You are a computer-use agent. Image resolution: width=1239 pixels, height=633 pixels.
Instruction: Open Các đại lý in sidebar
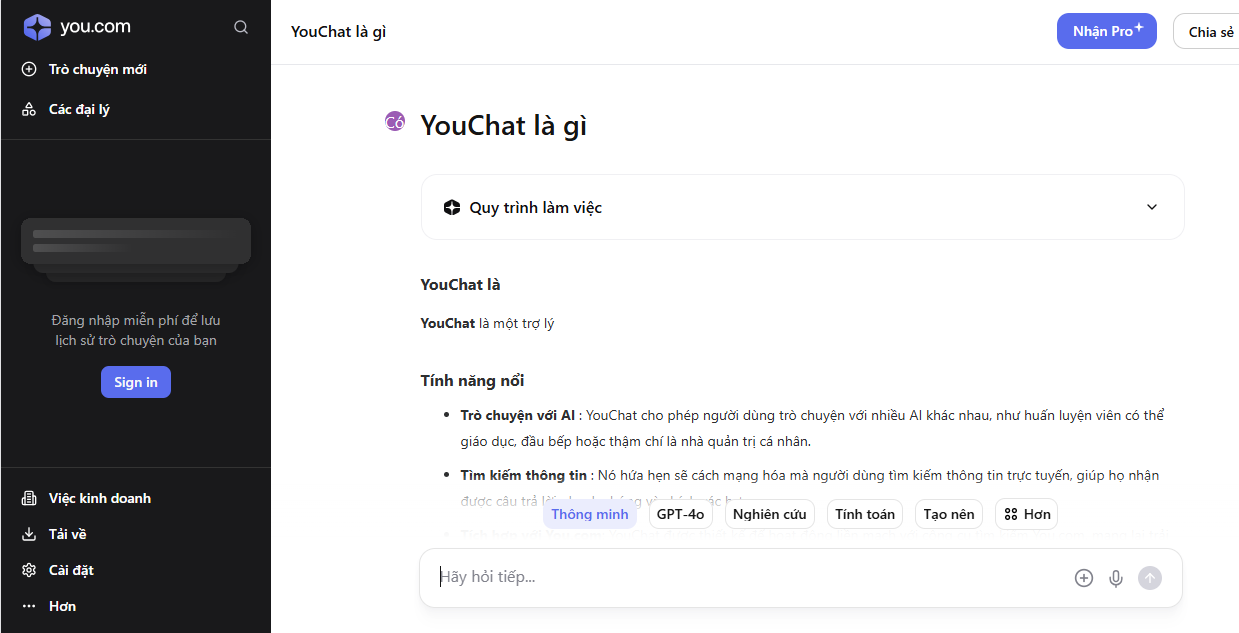(79, 109)
